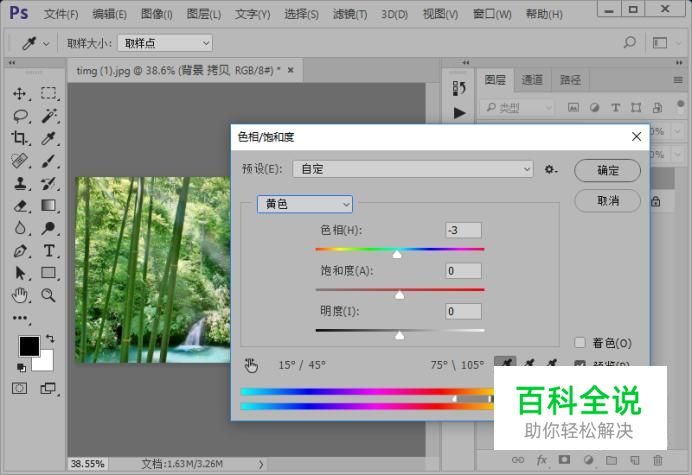Open the History panel icon
This screenshot has height=475, width=692.
pyautogui.click(x=459, y=88)
